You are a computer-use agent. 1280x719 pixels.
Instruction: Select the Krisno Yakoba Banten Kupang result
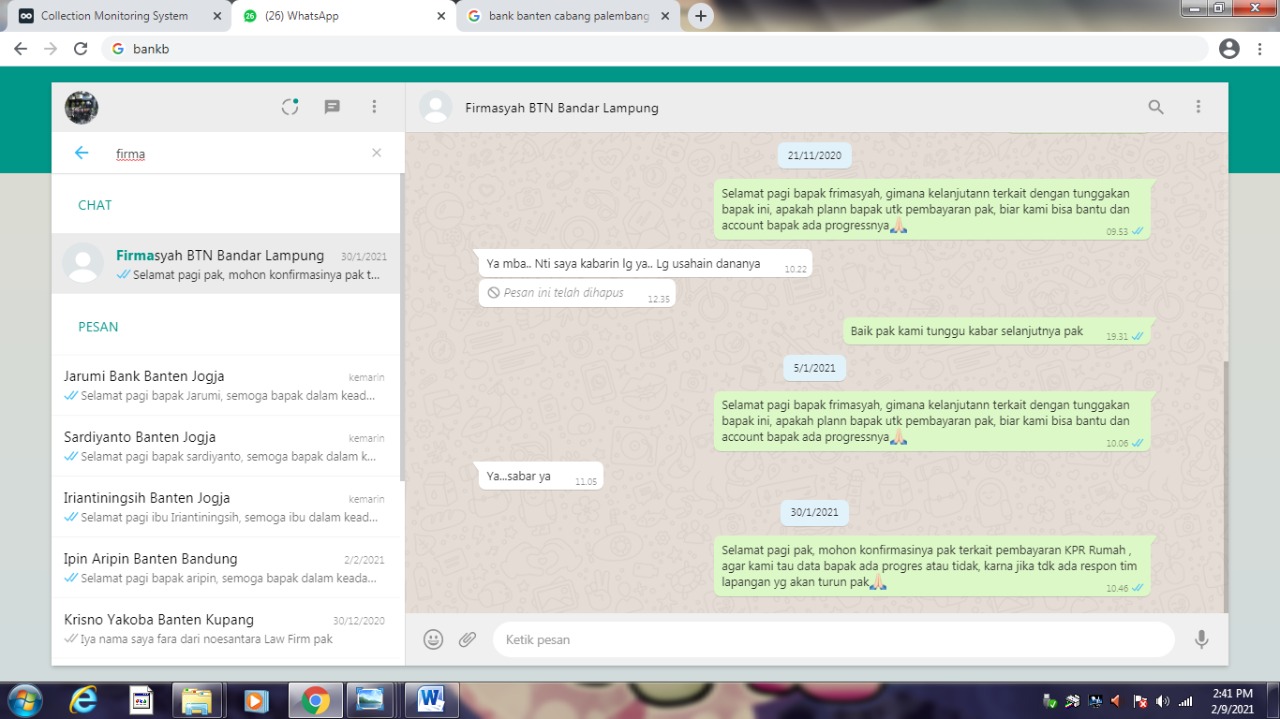click(x=225, y=629)
